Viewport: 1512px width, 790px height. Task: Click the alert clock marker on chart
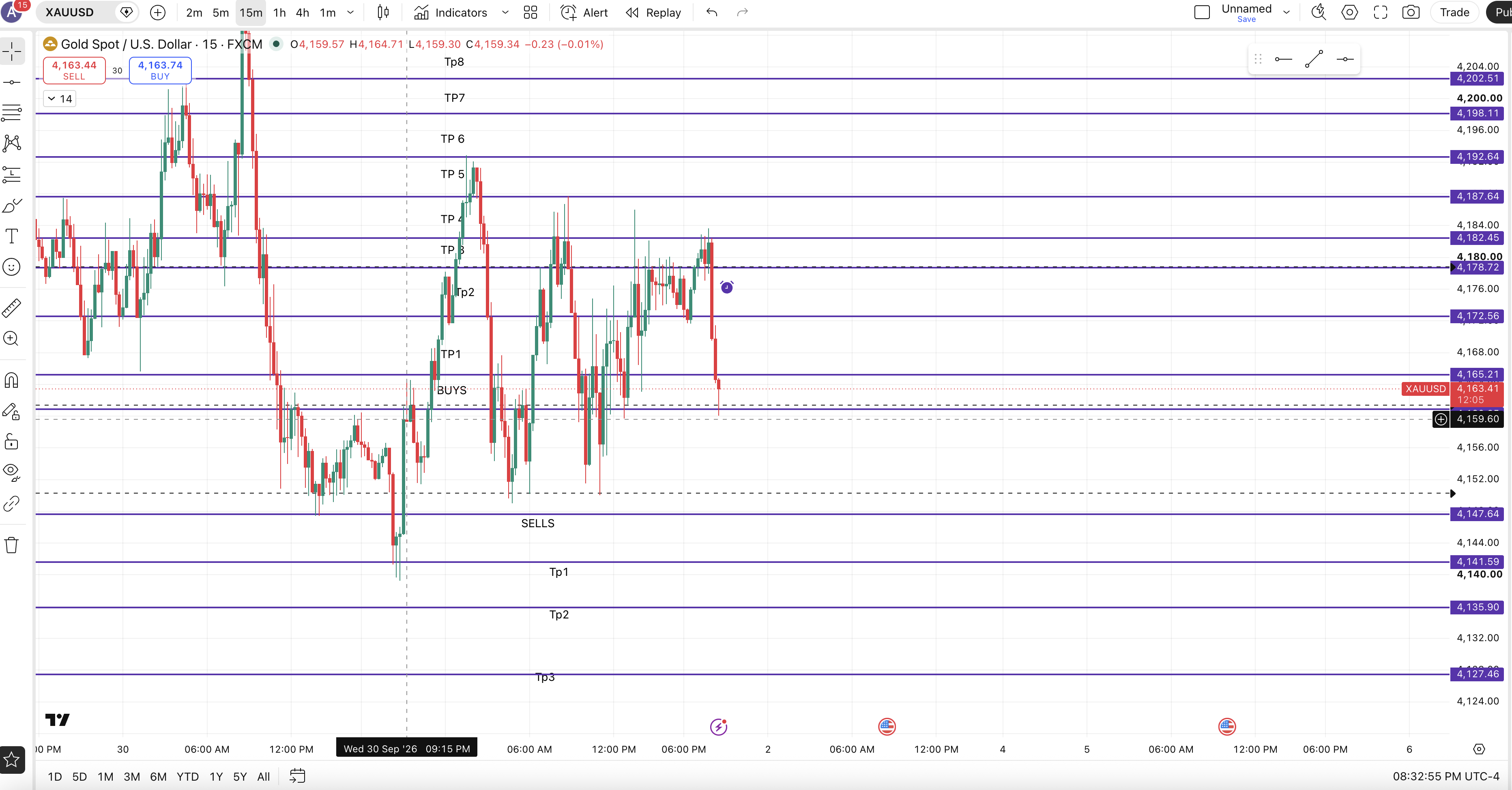pos(727,287)
